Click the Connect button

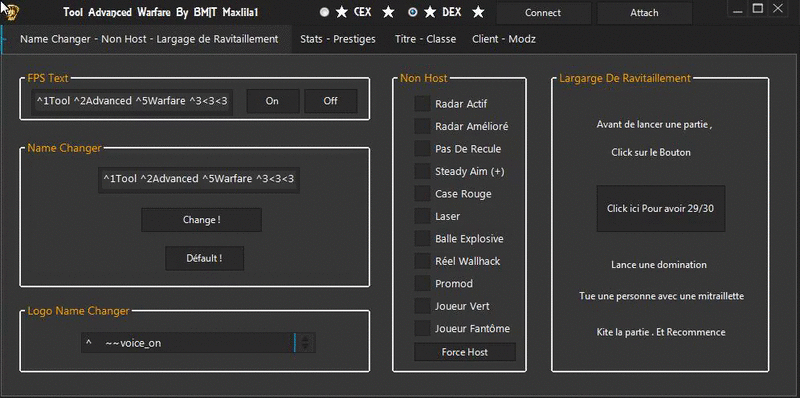point(543,13)
